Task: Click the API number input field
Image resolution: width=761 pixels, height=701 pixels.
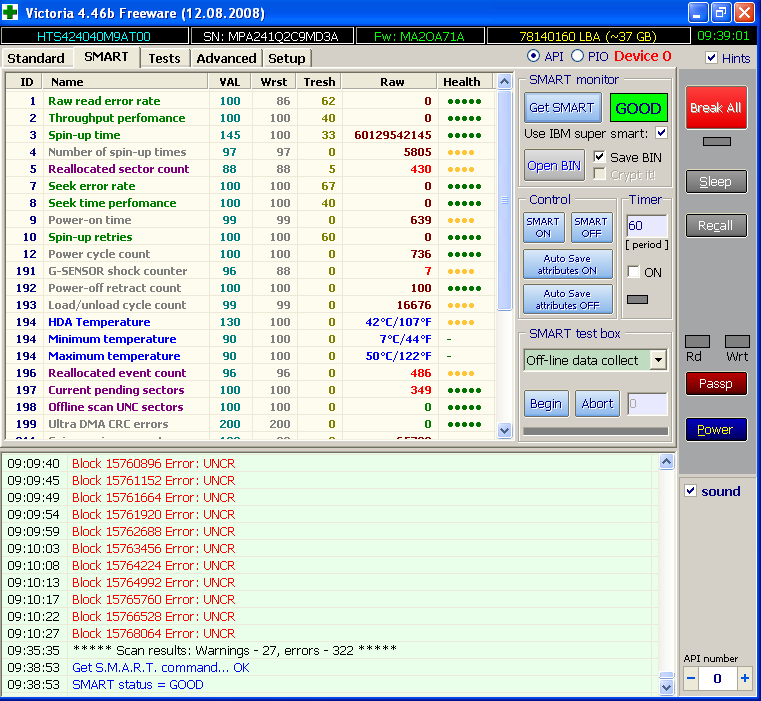Action: point(718,678)
